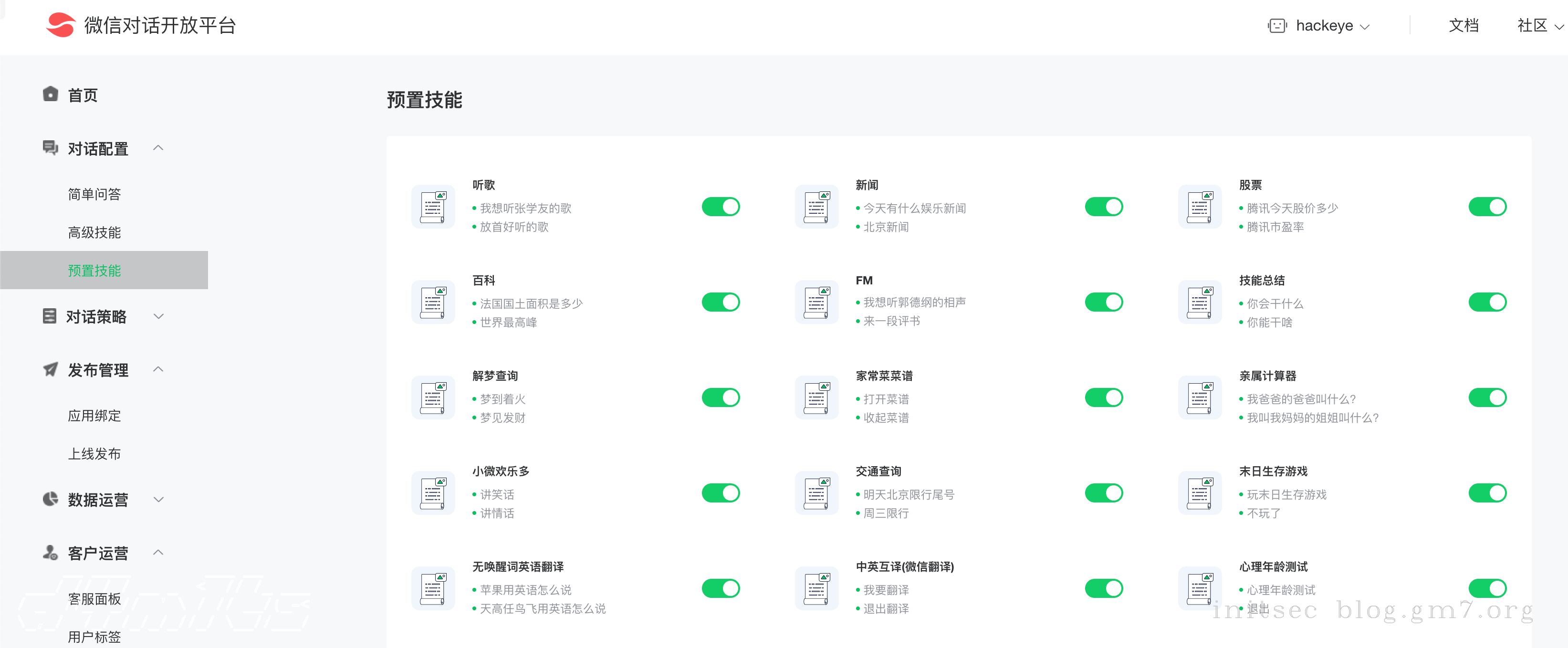Click the person icon for 客户运营
The width and height of the screenshot is (1568, 648).
click(x=51, y=553)
